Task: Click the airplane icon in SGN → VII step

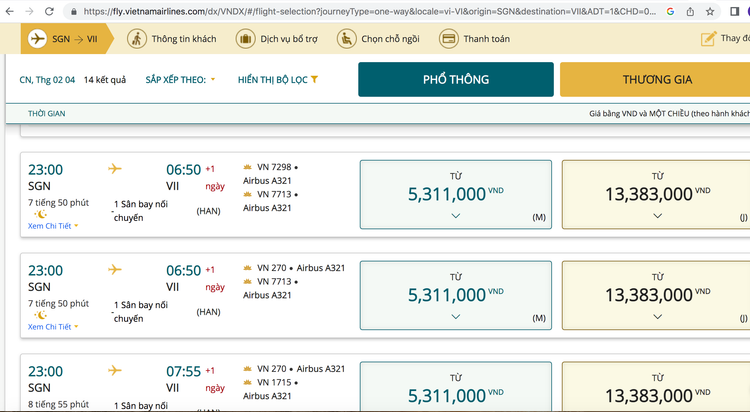Action: pyautogui.click(x=39, y=39)
